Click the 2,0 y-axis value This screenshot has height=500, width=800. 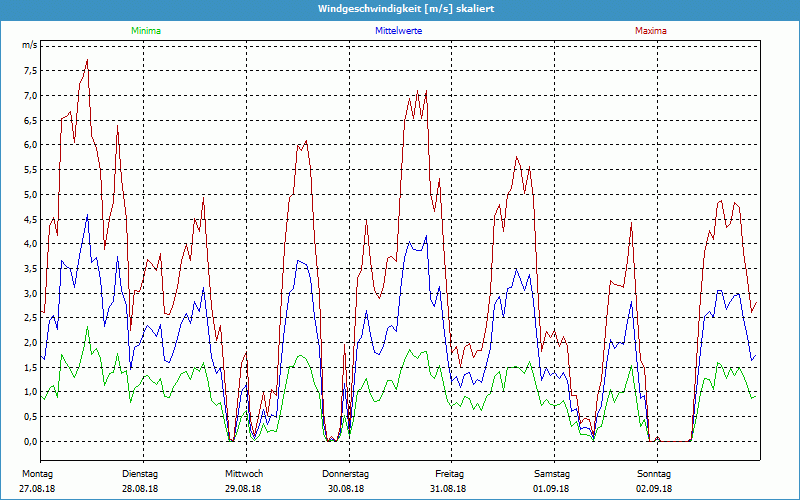pyautogui.click(x=30, y=343)
